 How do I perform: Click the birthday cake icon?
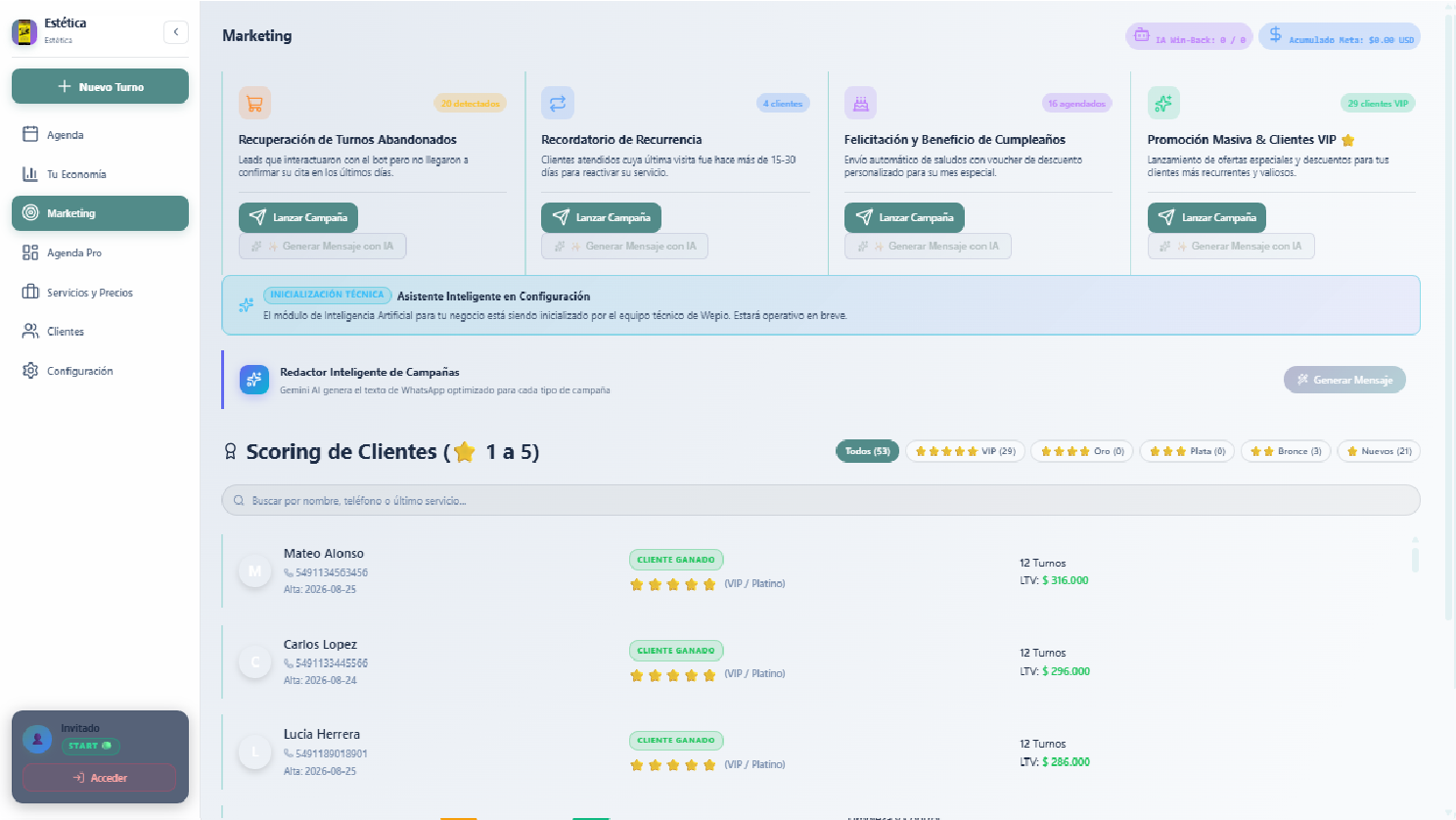pos(860,103)
